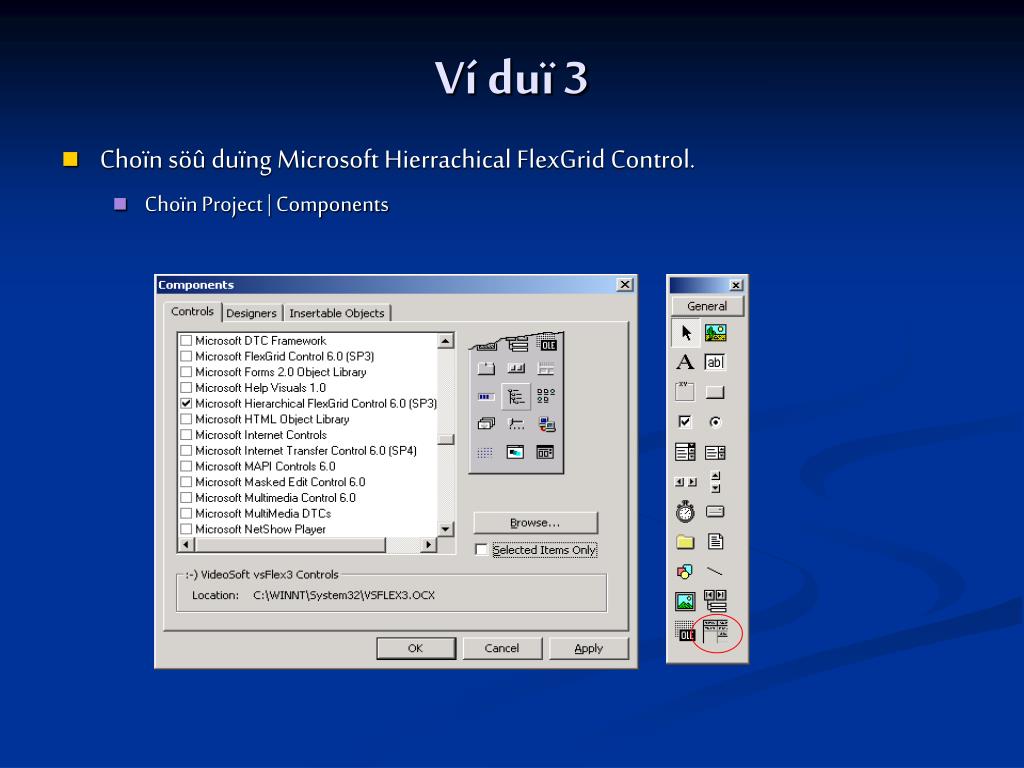Check Microsoft Internet Controls
The height and width of the screenshot is (768, 1024).
pos(186,435)
